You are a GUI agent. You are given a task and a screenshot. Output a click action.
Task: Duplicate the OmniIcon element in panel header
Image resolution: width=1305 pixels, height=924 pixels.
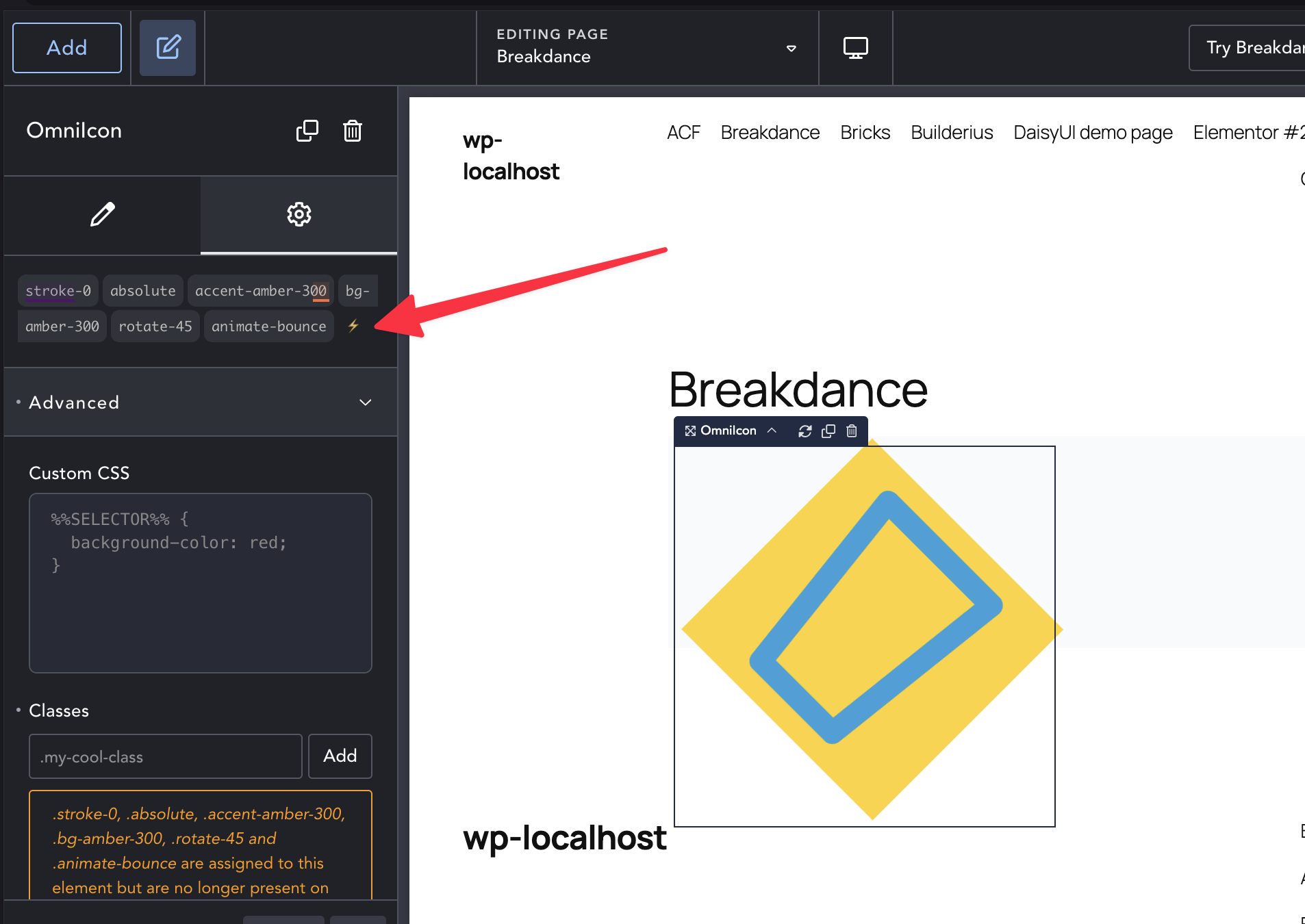click(307, 131)
